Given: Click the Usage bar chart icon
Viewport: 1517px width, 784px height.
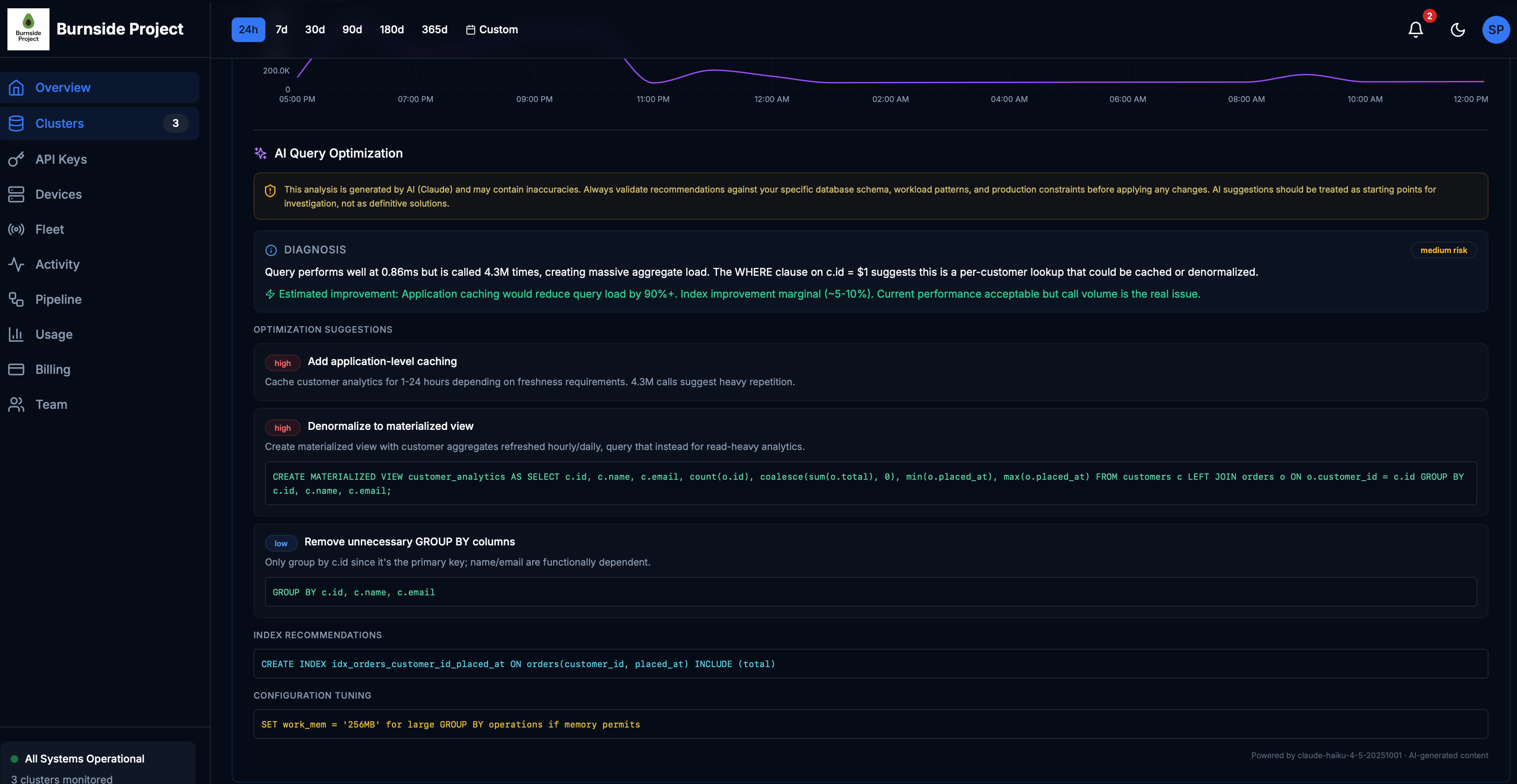Looking at the screenshot, I should 16,334.
